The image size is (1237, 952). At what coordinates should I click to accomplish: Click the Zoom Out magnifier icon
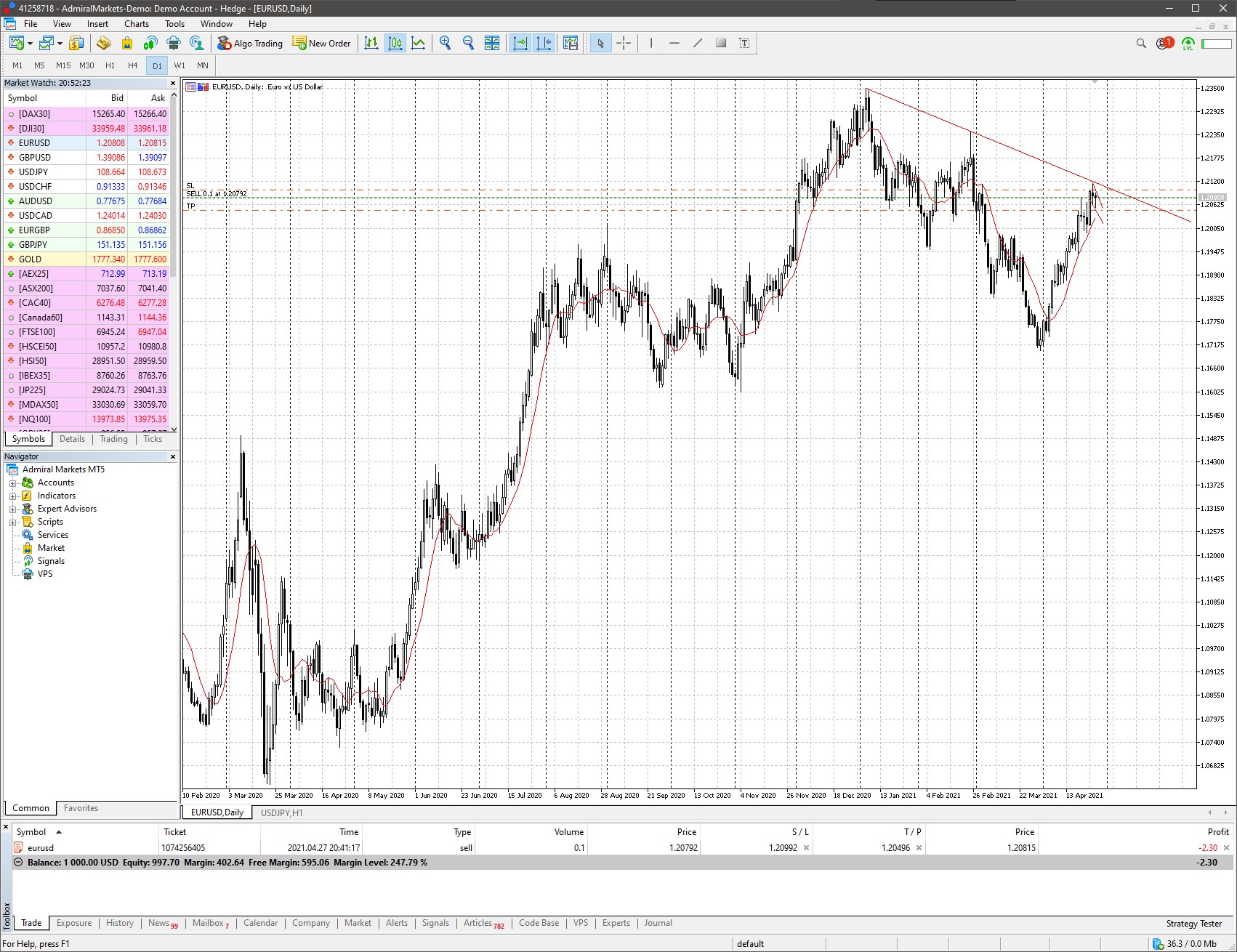coord(468,44)
